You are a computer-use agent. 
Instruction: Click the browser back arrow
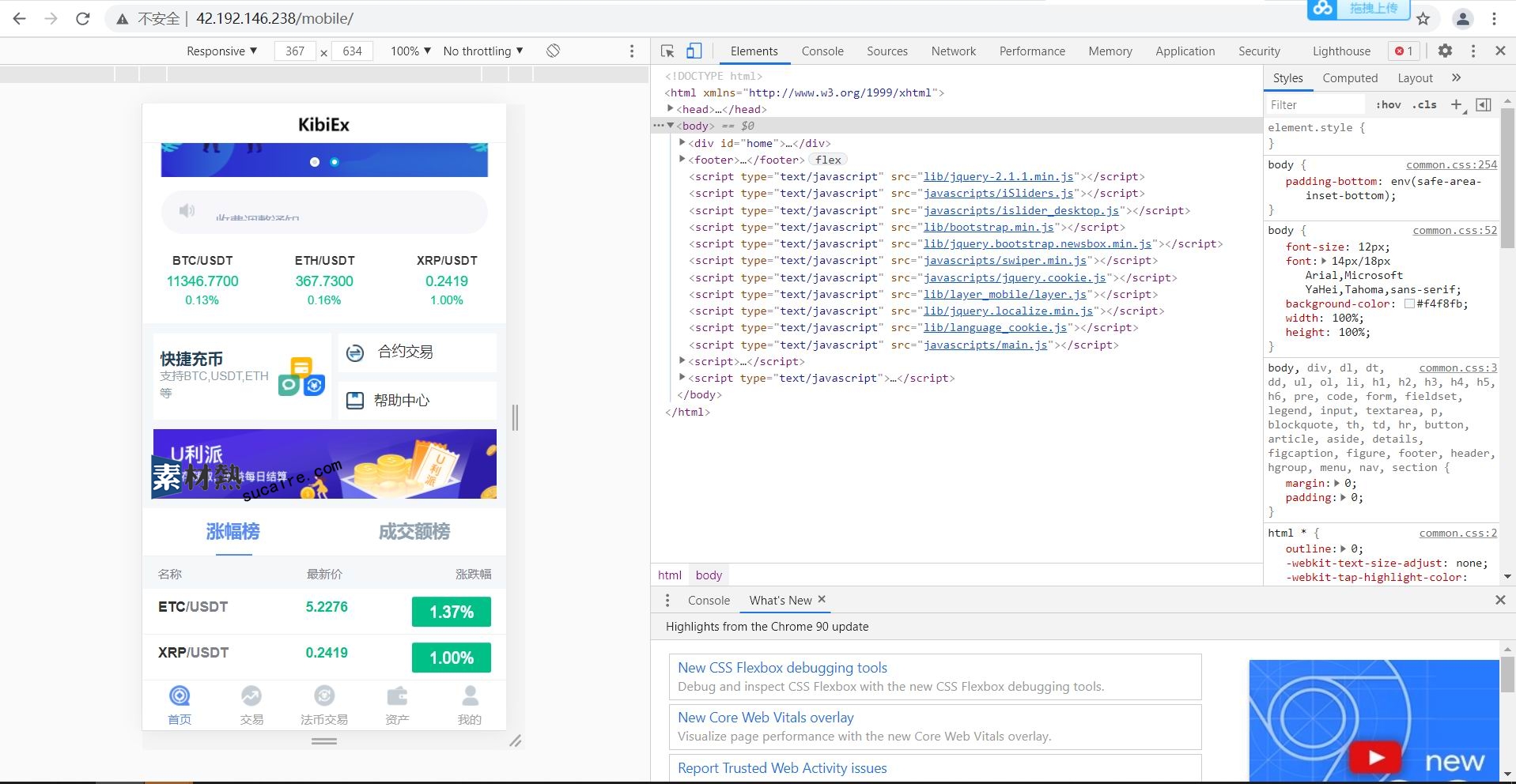(20, 18)
